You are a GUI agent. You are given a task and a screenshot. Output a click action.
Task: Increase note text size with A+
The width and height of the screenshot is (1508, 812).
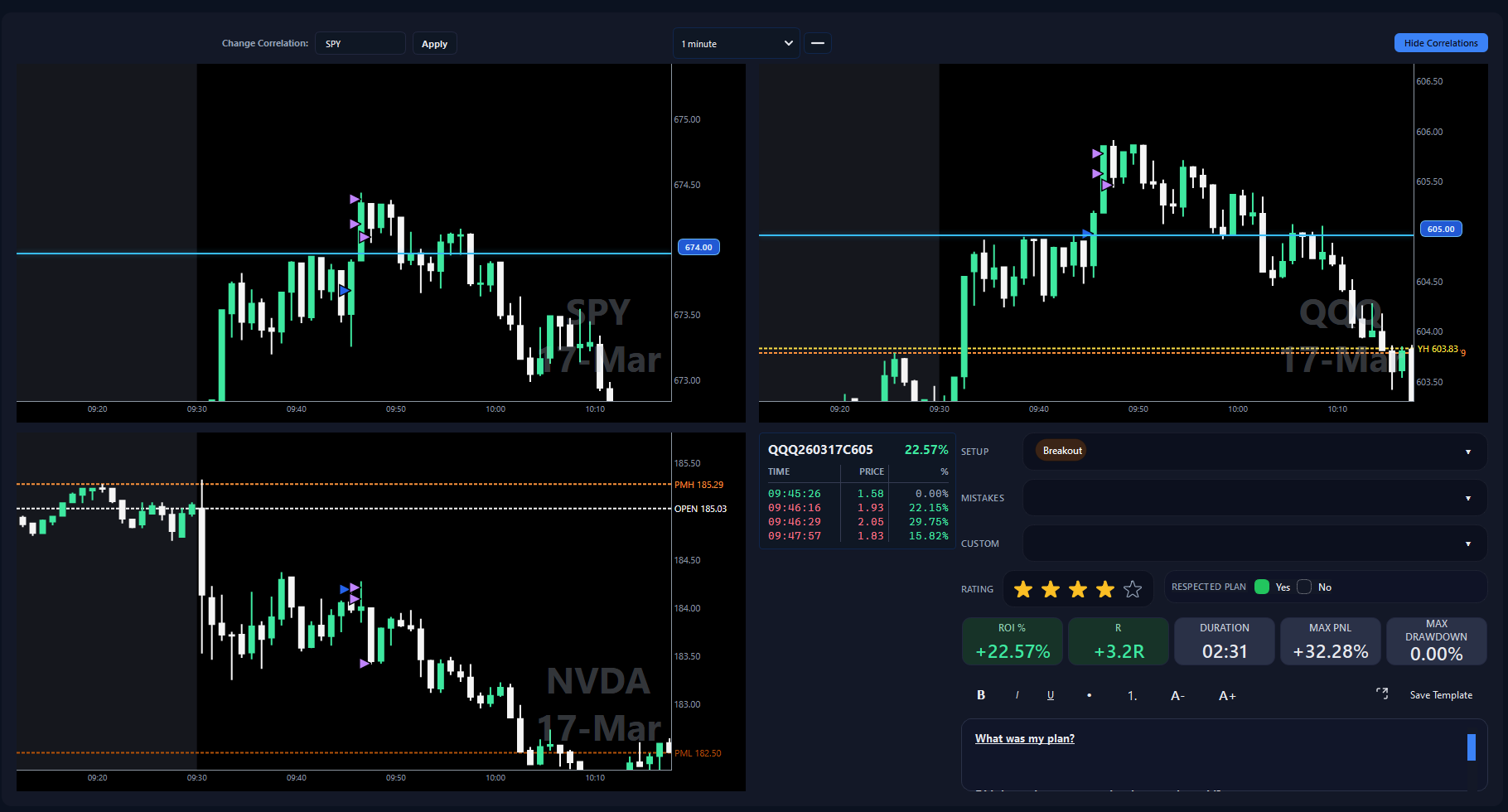click(x=1227, y=695)
